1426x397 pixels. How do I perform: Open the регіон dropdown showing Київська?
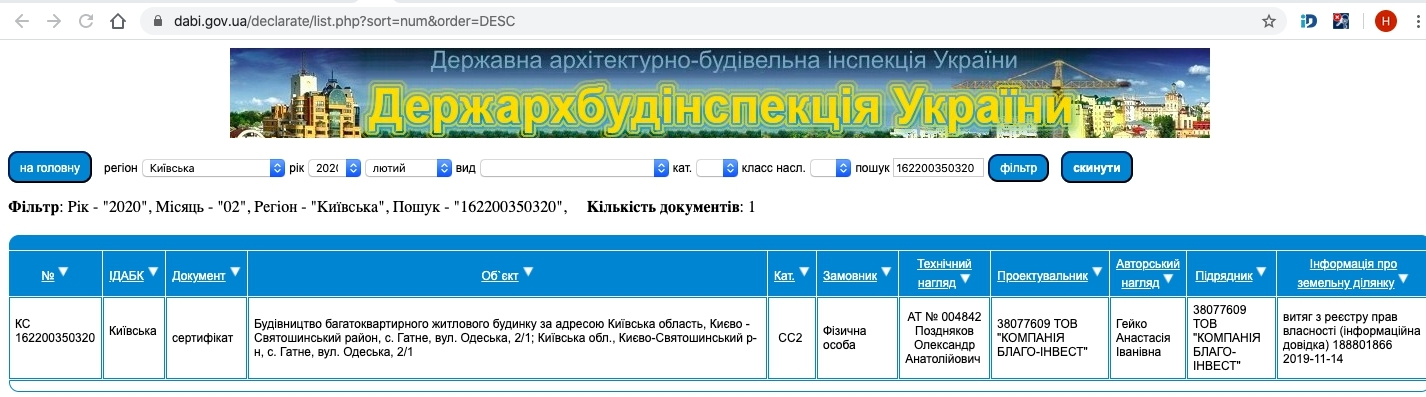coord(213,168)
